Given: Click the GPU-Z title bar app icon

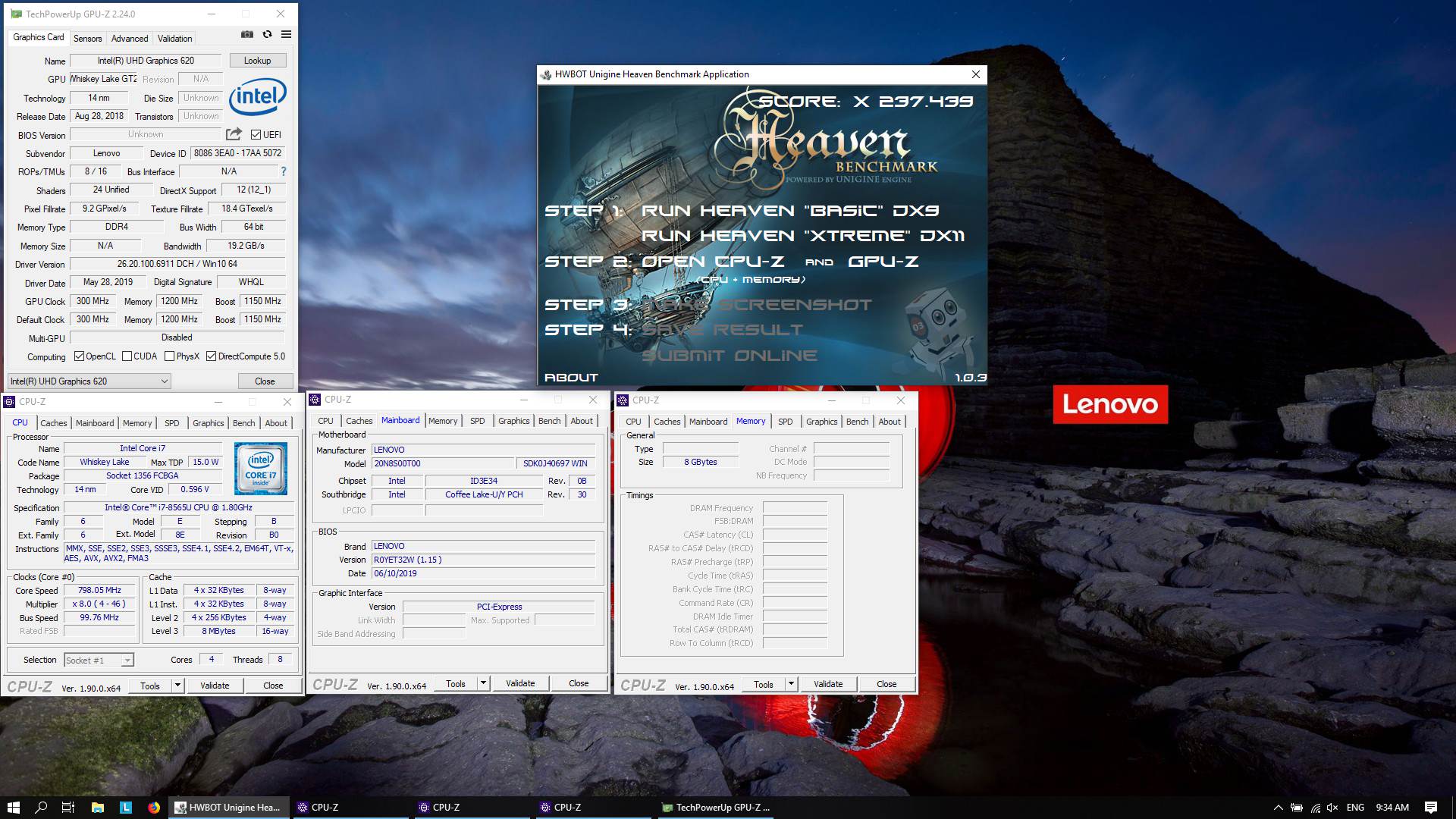Looking at the screenshot, I should coord(16,14).
